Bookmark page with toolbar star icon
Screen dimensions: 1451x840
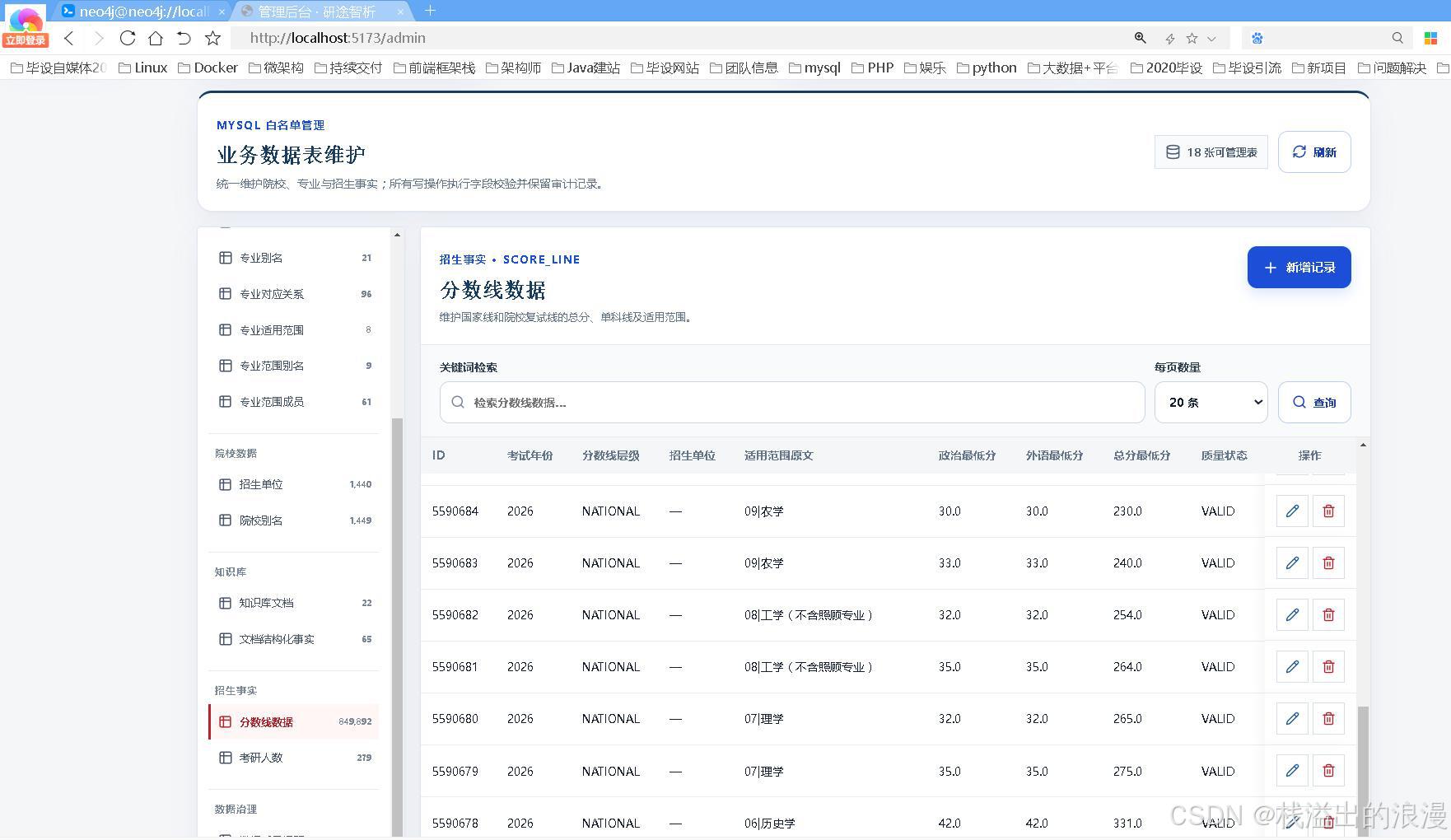212,38
